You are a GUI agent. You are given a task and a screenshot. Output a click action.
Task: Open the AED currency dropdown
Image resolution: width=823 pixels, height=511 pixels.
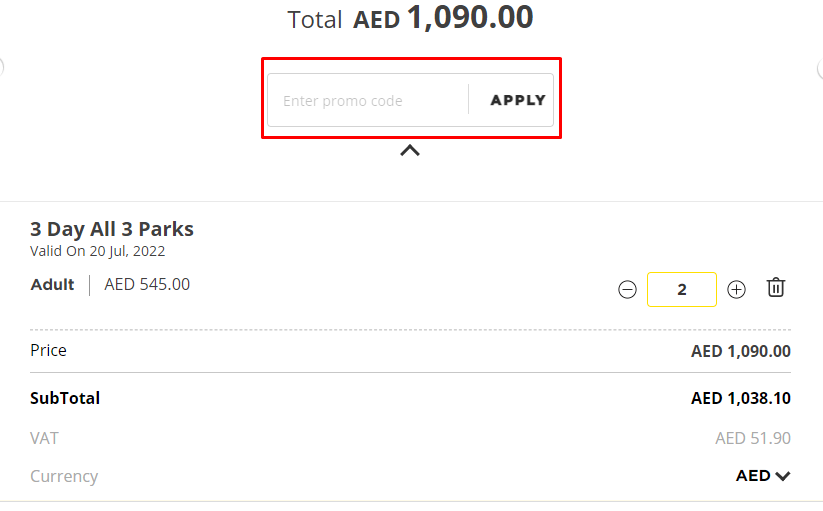tap(763, 476)
